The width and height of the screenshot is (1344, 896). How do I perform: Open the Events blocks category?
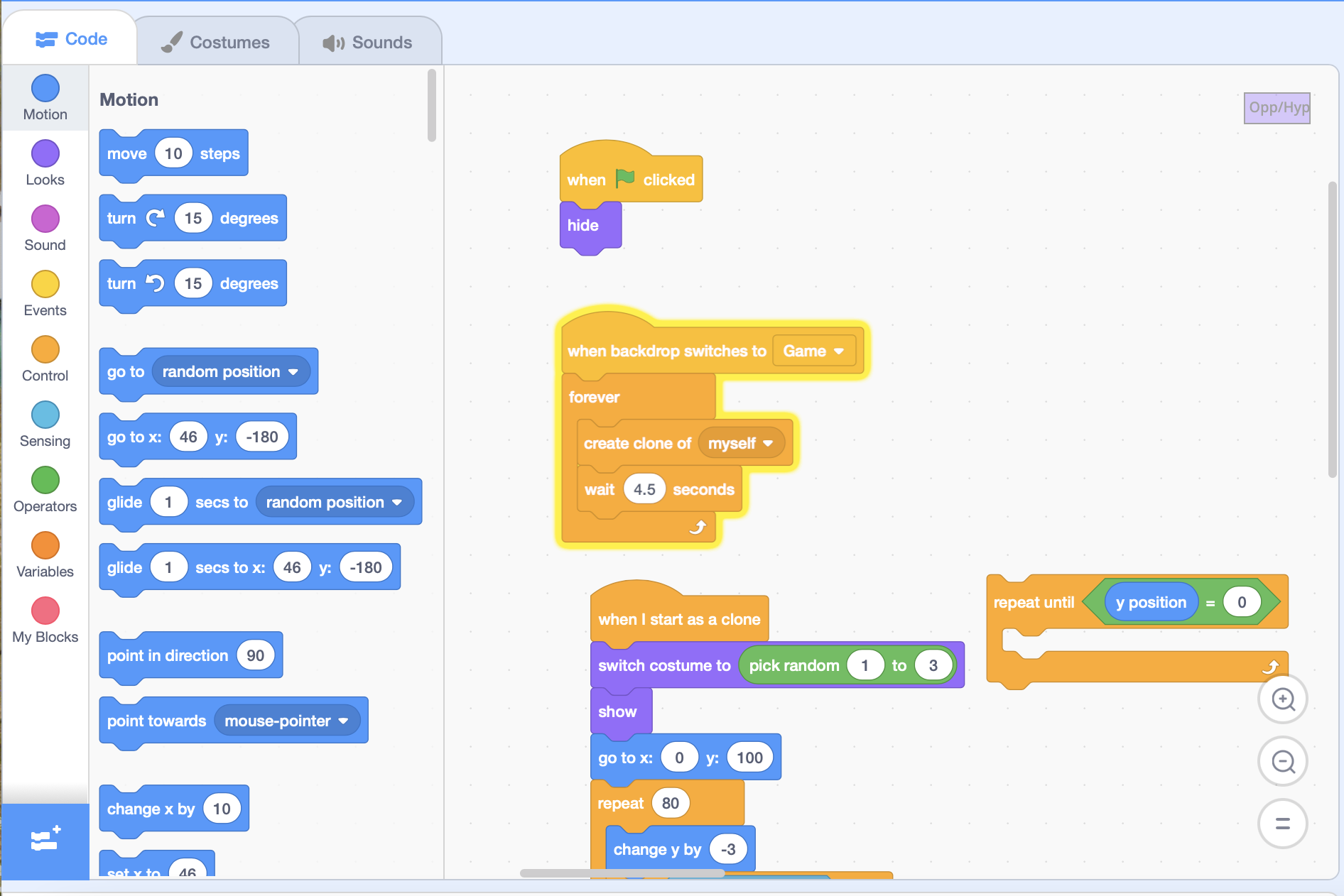click(45, 294)
